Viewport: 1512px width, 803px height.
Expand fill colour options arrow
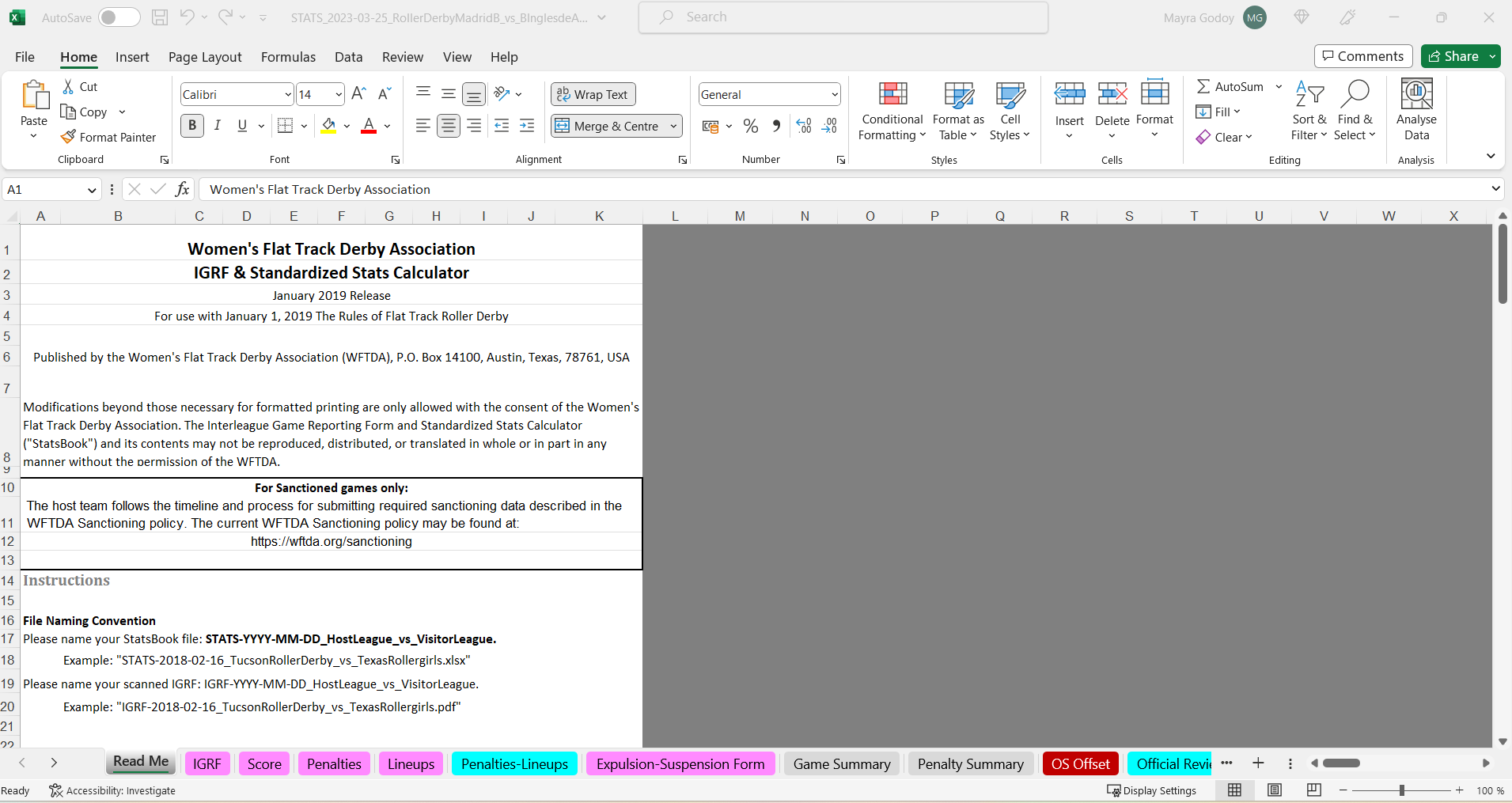(347, 126)
